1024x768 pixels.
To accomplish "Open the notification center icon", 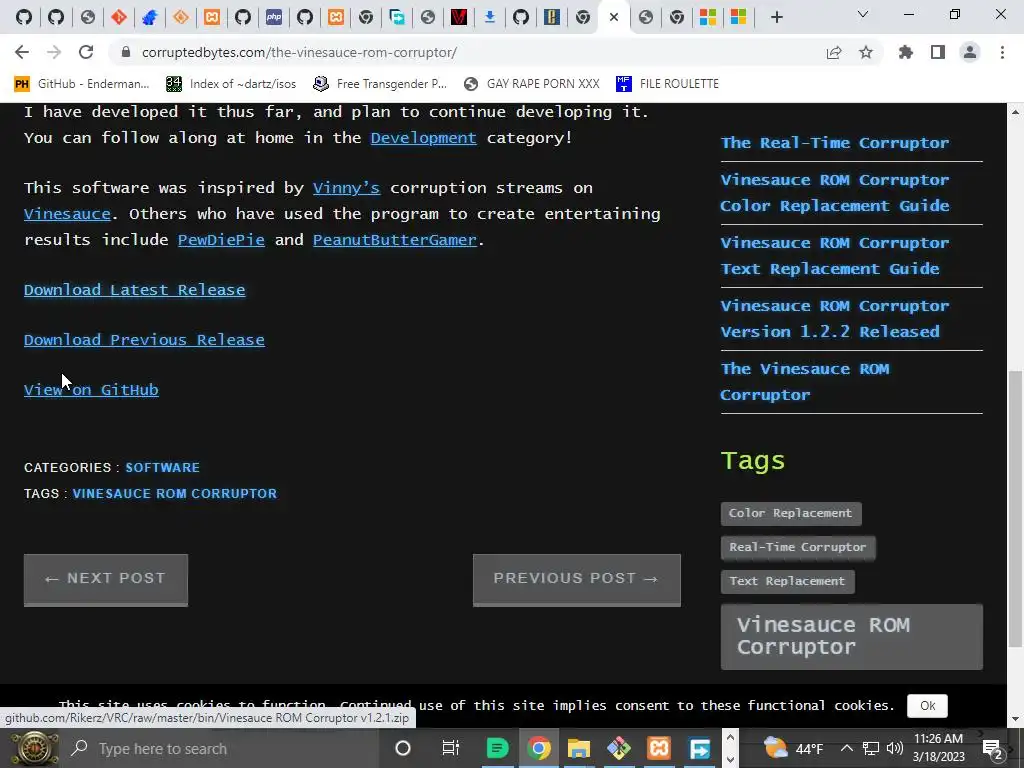I will tap(993, 749).
